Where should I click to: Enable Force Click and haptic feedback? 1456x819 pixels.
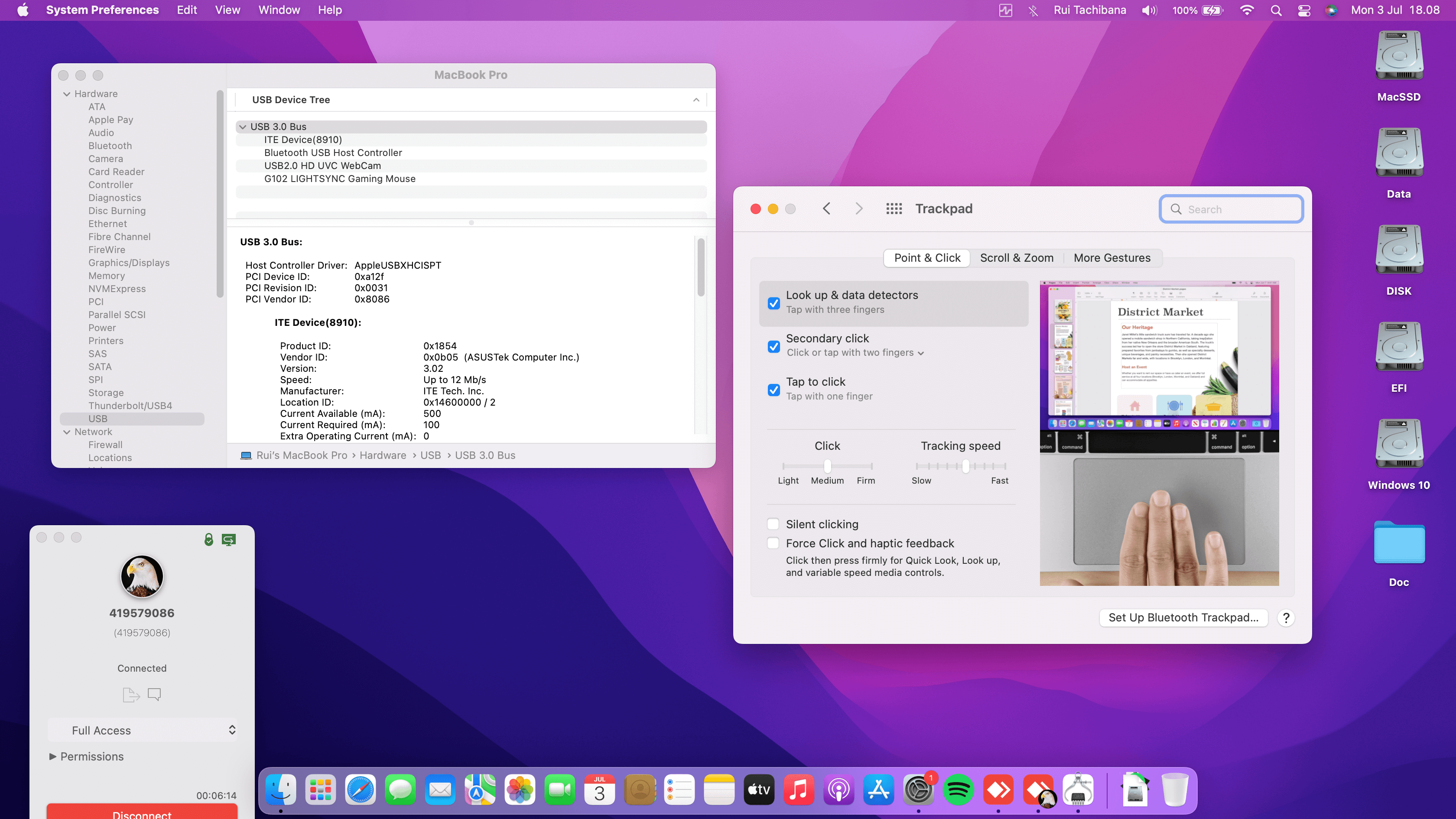(773, 543)
